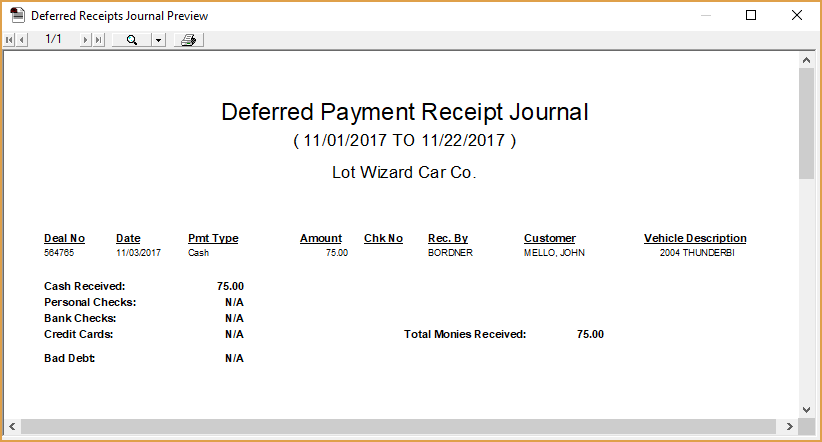The width and height of the screenshot is (822, 442).
Task: Click the Total Monies Received label
Action: (465, 335)
